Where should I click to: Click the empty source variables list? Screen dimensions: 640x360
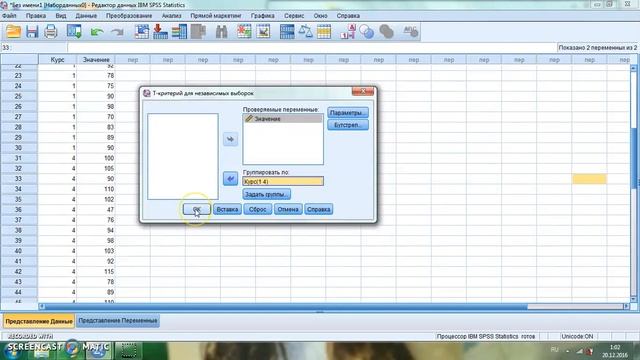click(x=182, y=156)
